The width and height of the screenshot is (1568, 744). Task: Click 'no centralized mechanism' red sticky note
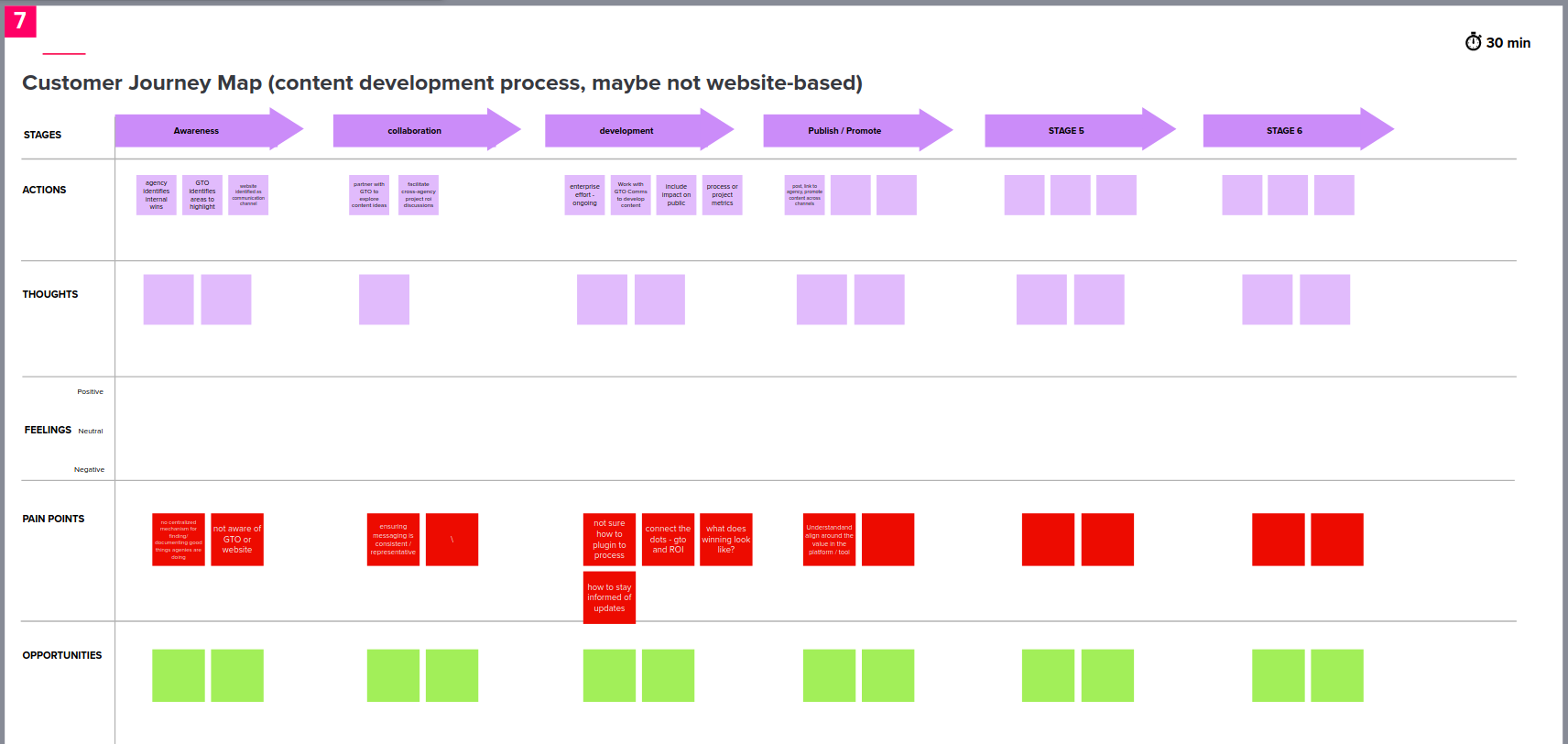(179, 540)
